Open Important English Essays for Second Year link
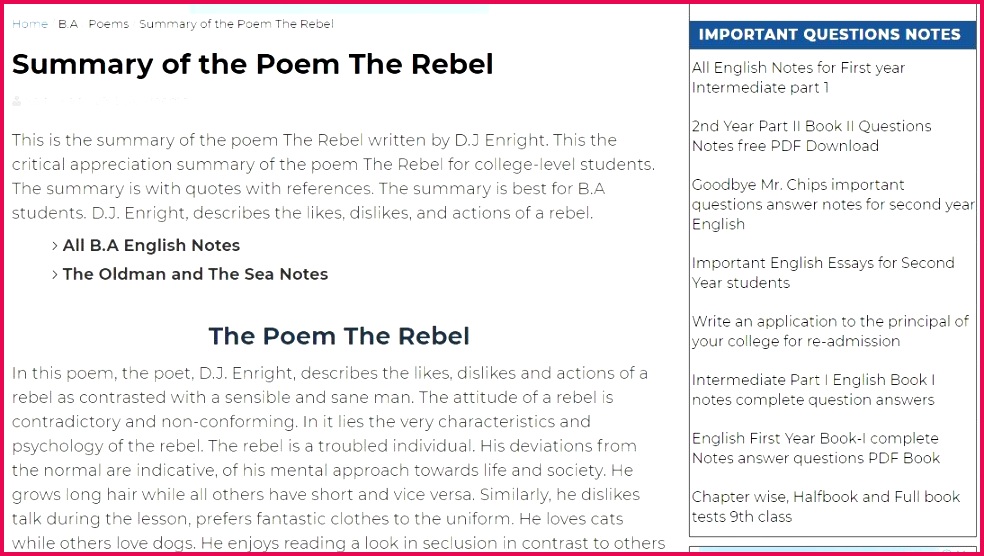 (x=822, y=273)
